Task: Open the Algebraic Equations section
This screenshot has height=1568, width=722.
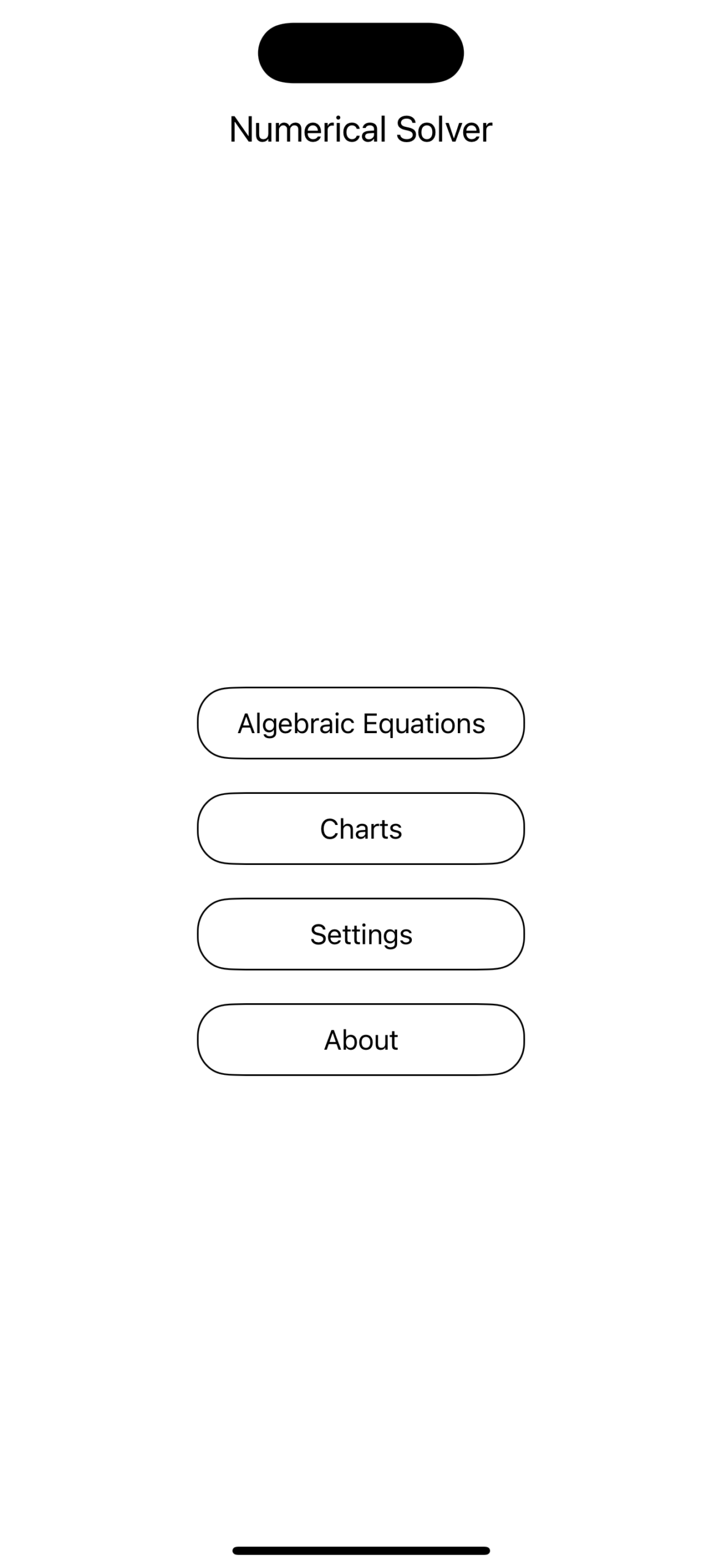Action: (360, 723)
